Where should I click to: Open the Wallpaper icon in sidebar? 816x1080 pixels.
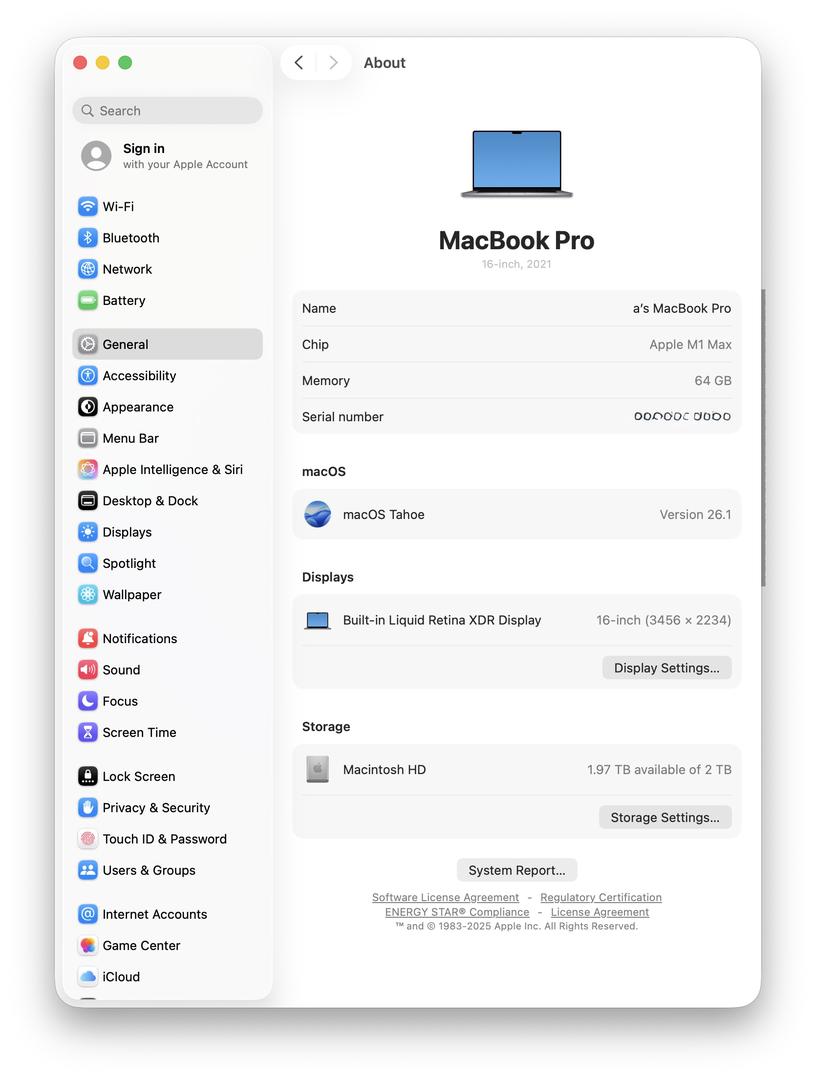[88, 595]
